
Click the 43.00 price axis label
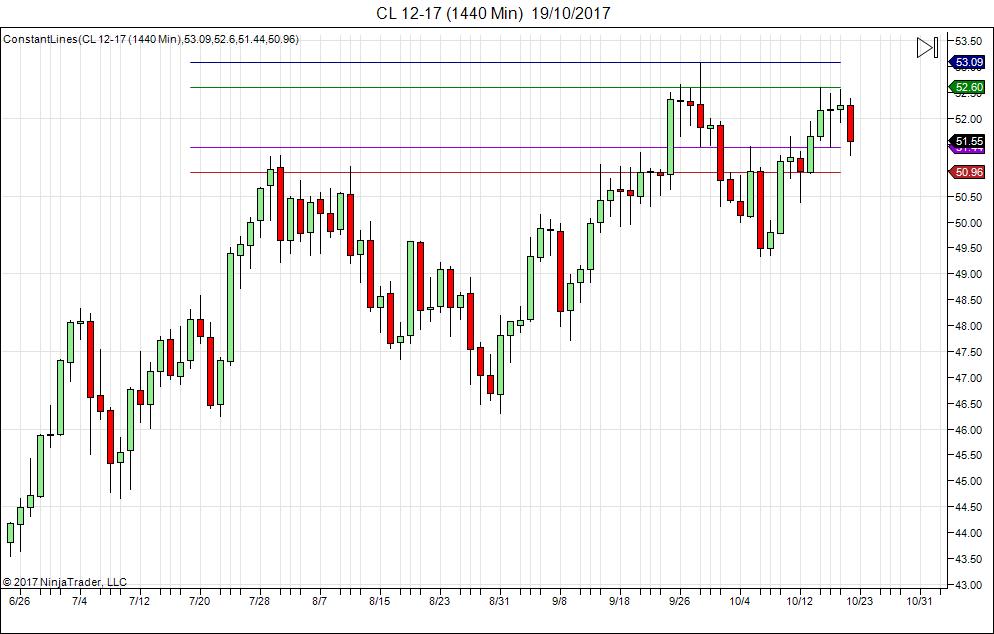pyautogui.click(x=969, y=585)
